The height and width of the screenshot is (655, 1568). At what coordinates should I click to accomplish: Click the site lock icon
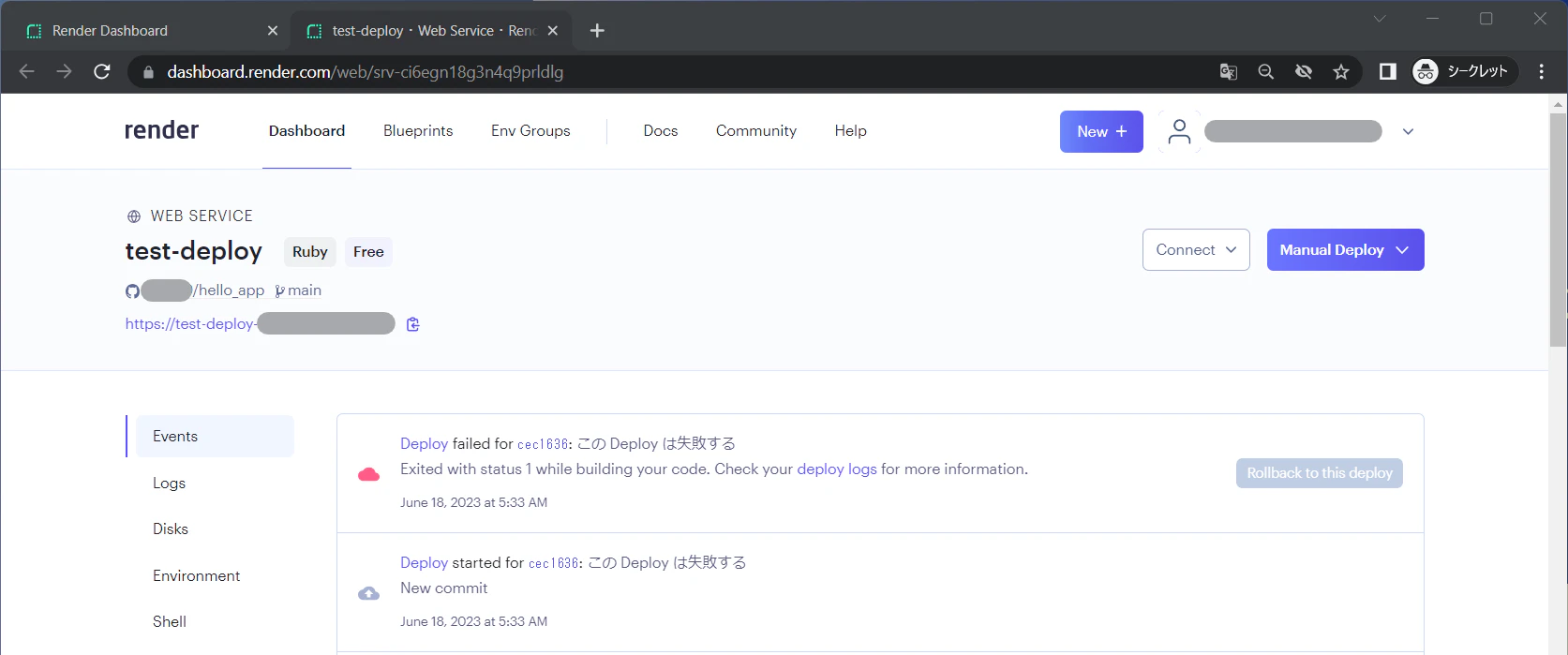pos(147,72)
